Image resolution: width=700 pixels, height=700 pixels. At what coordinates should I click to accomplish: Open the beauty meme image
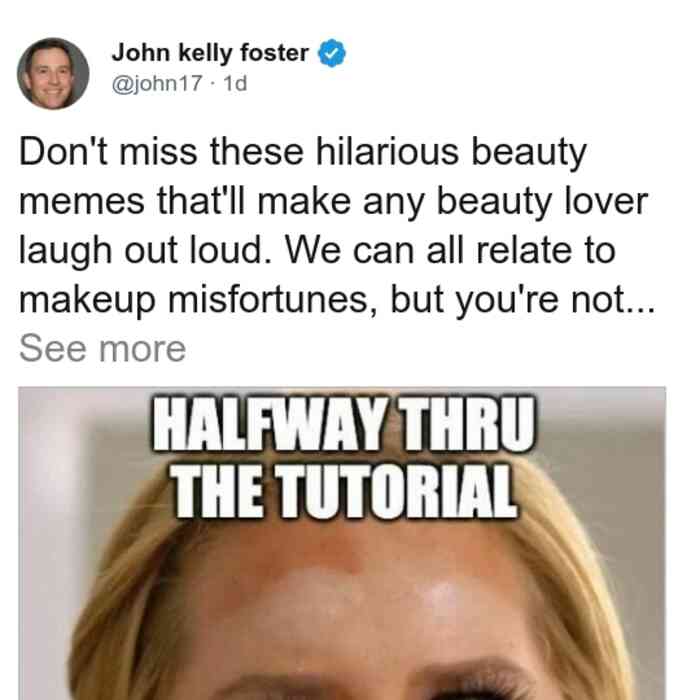(342, 543)
